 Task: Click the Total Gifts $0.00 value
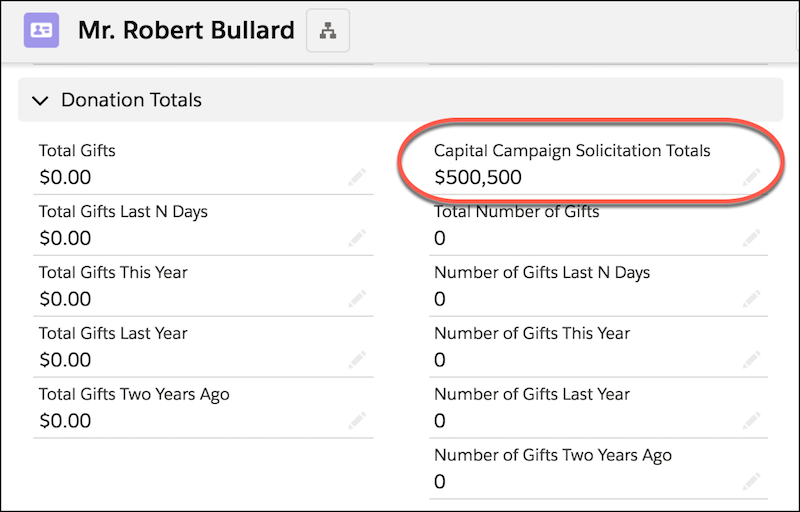pos(65,177)
